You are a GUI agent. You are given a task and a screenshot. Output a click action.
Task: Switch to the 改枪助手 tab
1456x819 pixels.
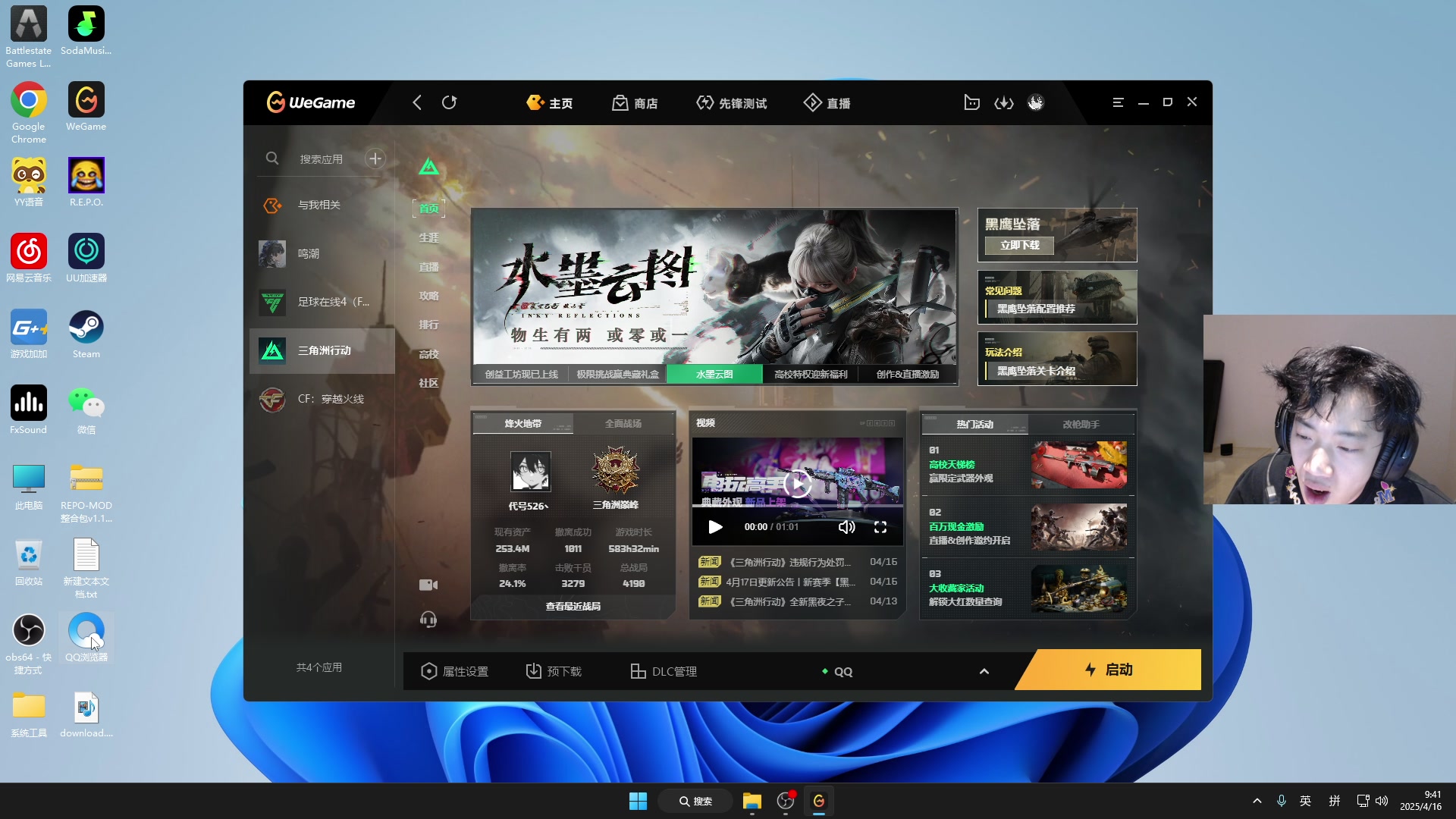pyautogui.click(x=1081, y=425)
